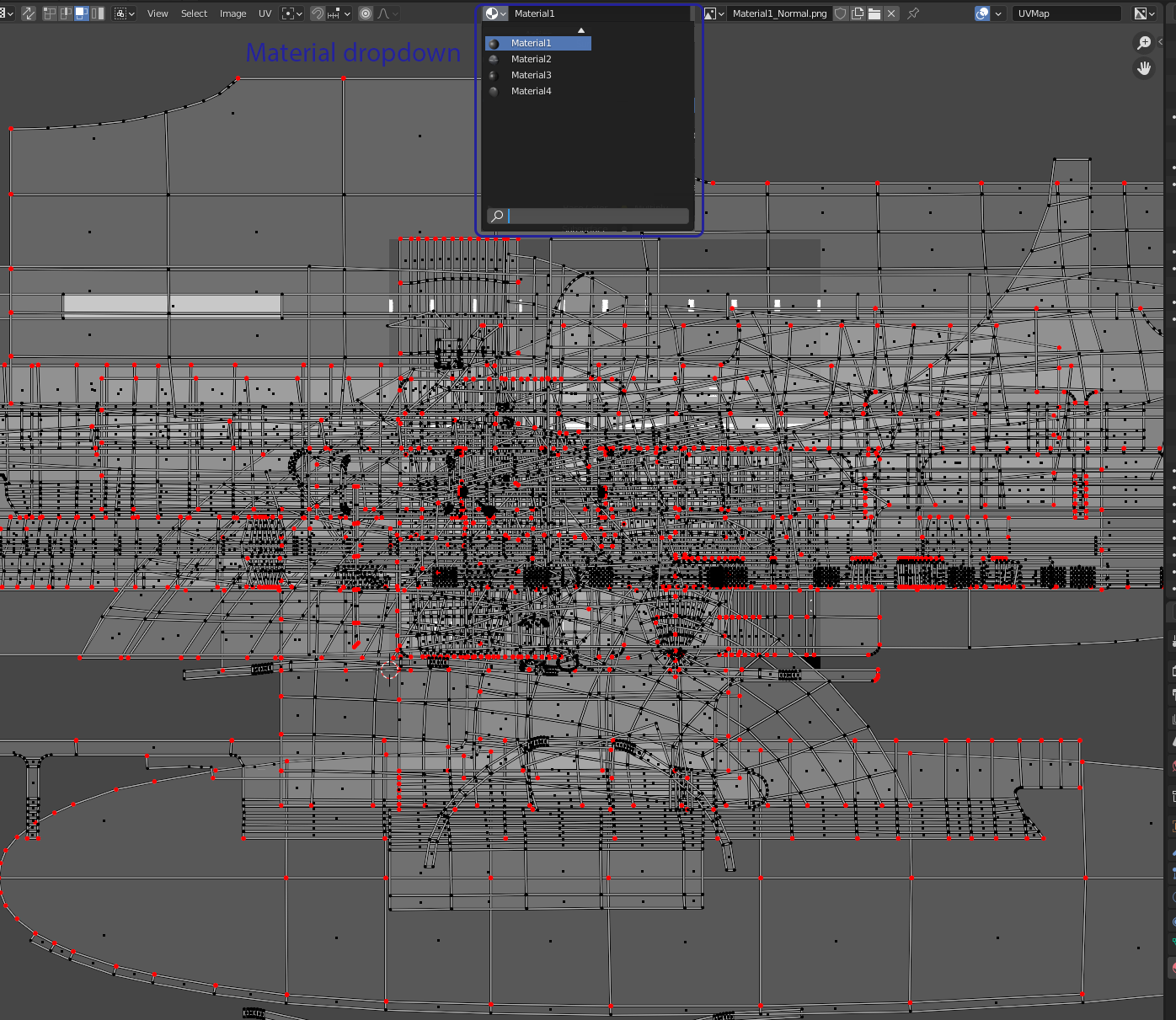Toggle the image pin icon
1176x1020 pixels.
913,13
